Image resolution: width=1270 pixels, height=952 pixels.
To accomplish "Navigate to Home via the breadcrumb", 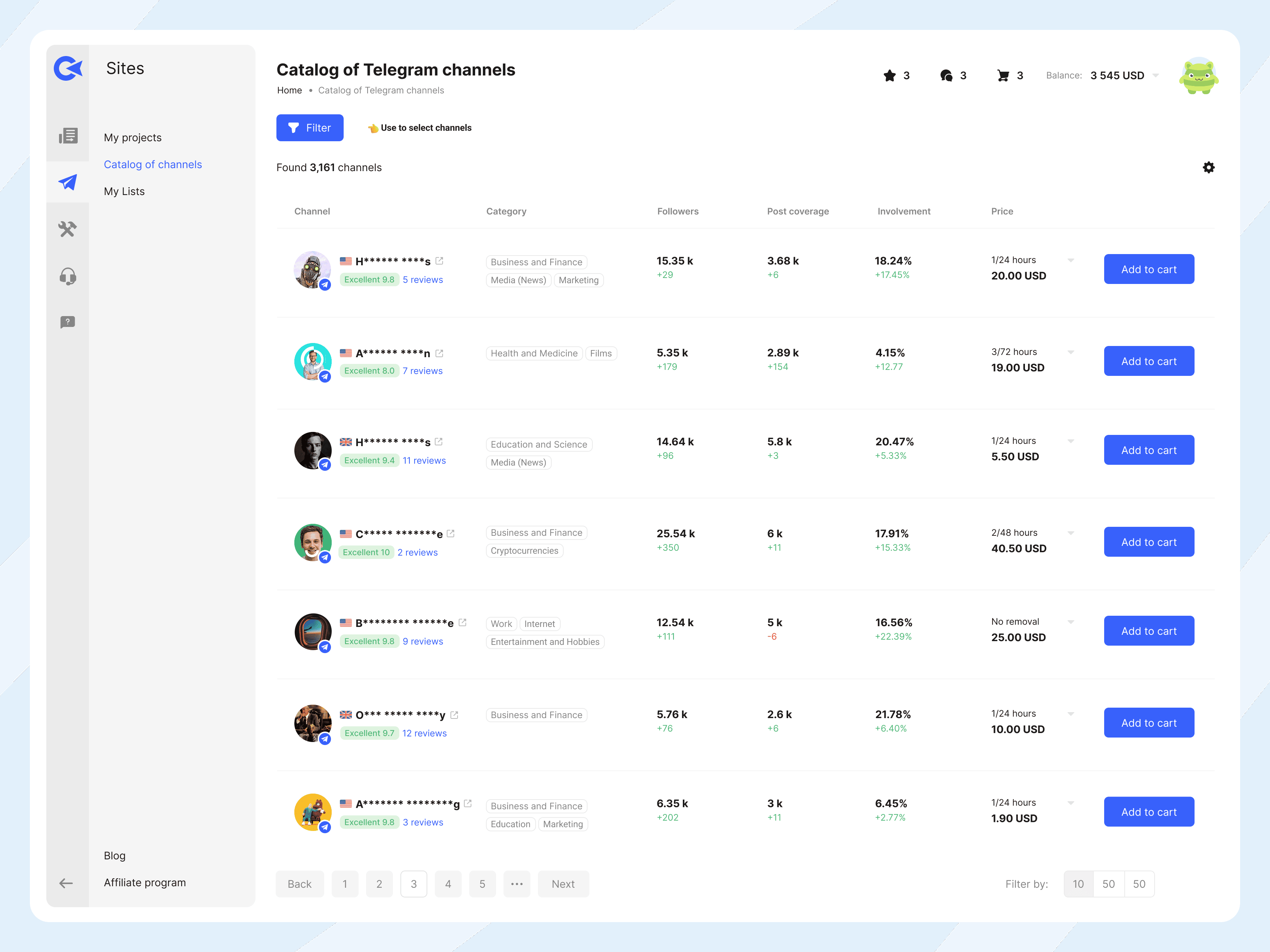I will coord(289,90).
